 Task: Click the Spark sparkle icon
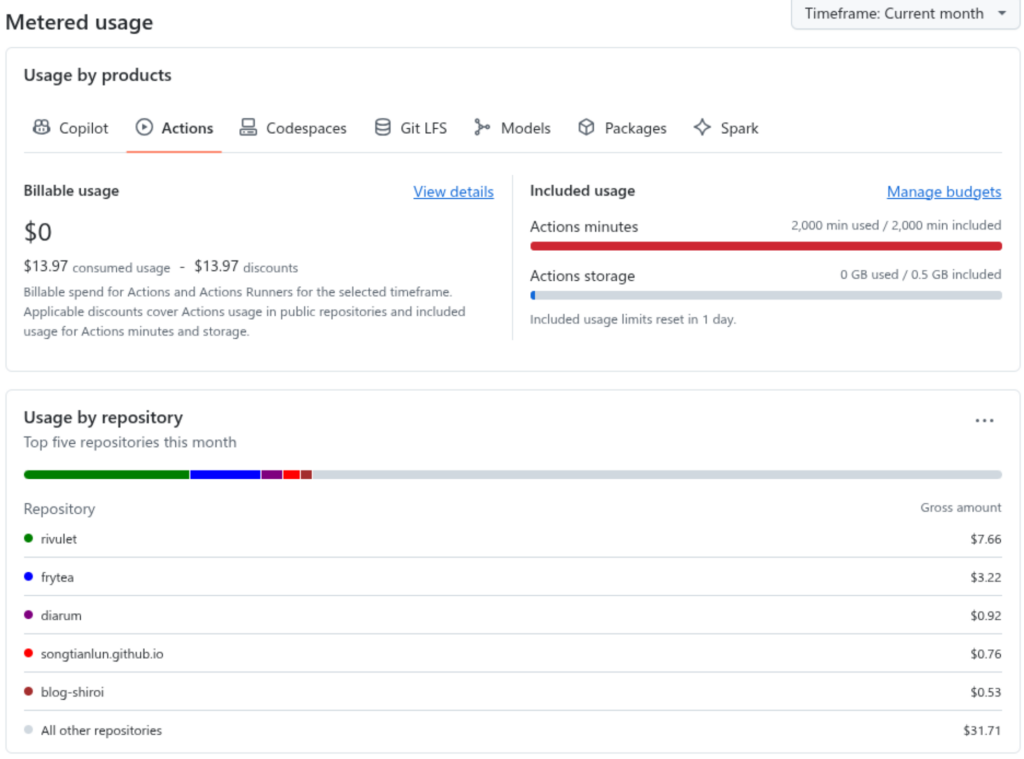click(x=702, y=127)
